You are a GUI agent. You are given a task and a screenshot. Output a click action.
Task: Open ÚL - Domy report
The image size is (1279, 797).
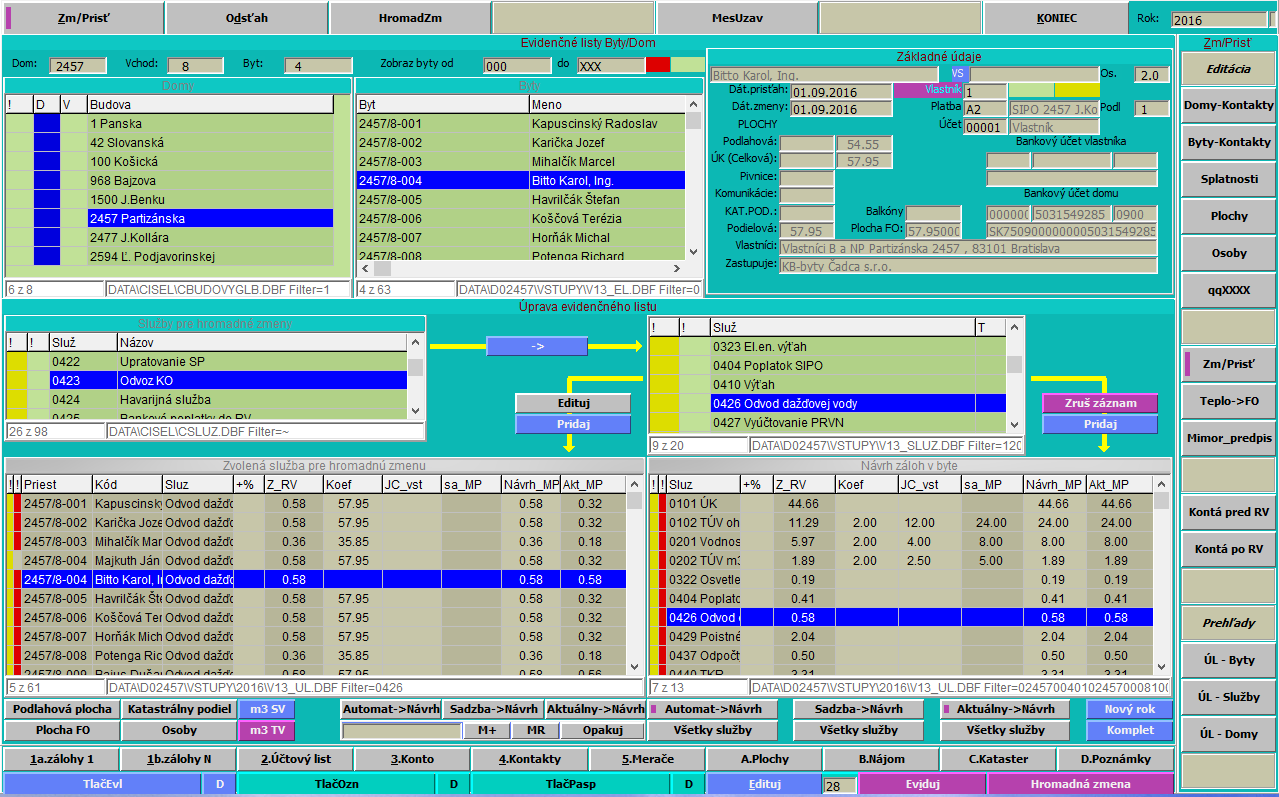click(1228, 734)
